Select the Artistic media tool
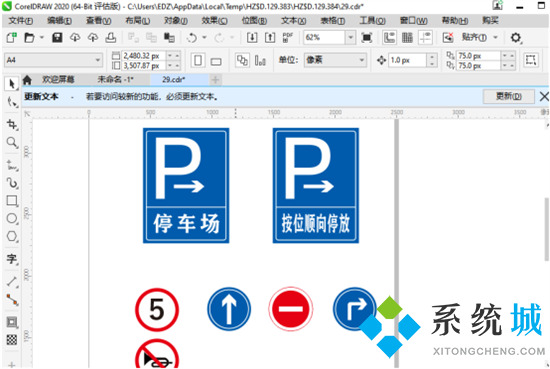This screenshot has height=369, width=550. [12, 183]
